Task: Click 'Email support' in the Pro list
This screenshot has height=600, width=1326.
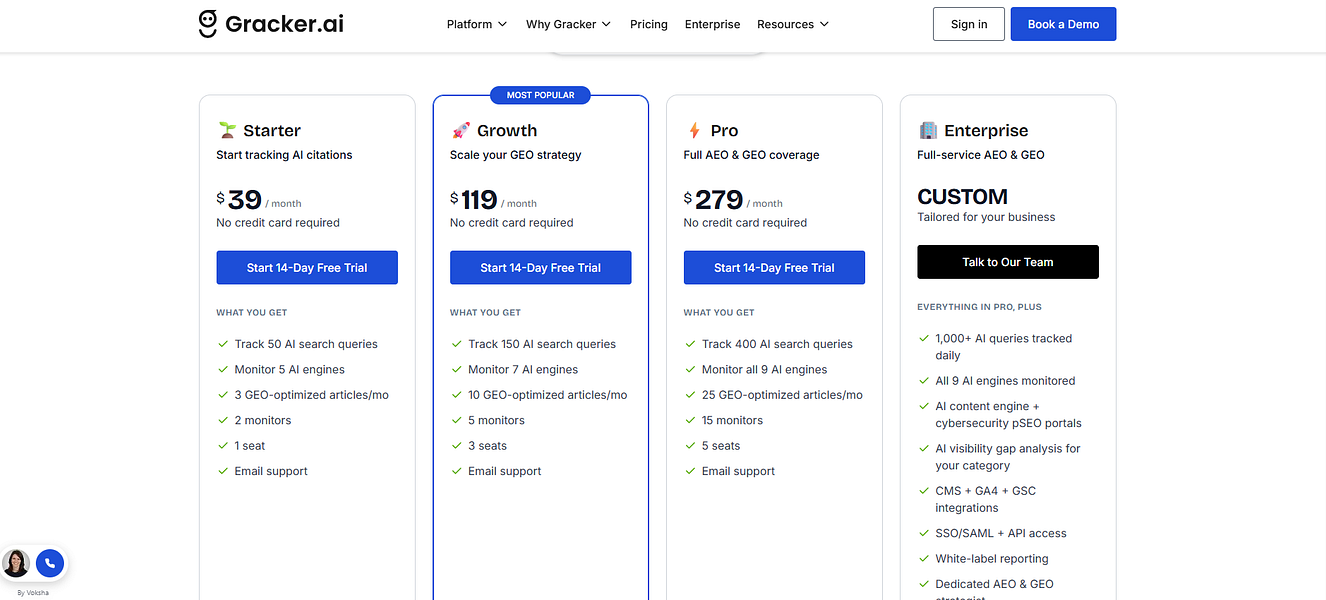Action: pyautogui.click(x=739, y=471)
